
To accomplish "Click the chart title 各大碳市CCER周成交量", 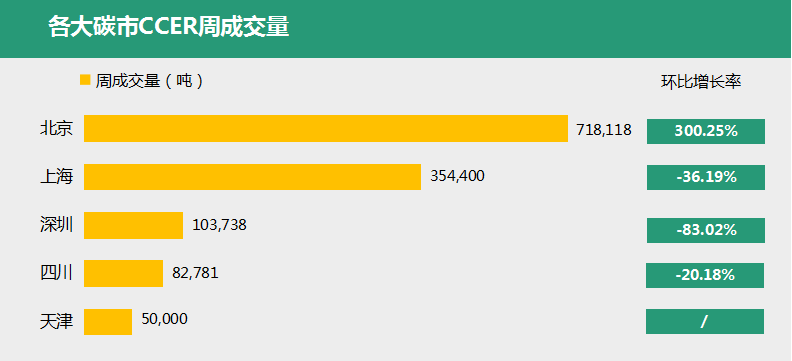I will coord(169,27).
